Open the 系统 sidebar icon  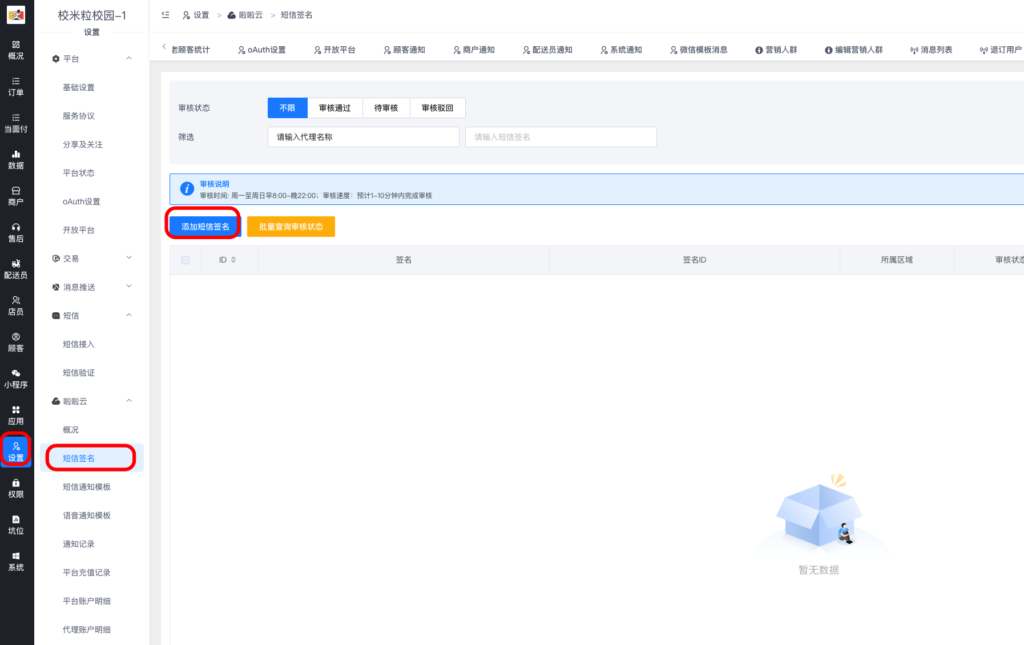tap(15, 563)
